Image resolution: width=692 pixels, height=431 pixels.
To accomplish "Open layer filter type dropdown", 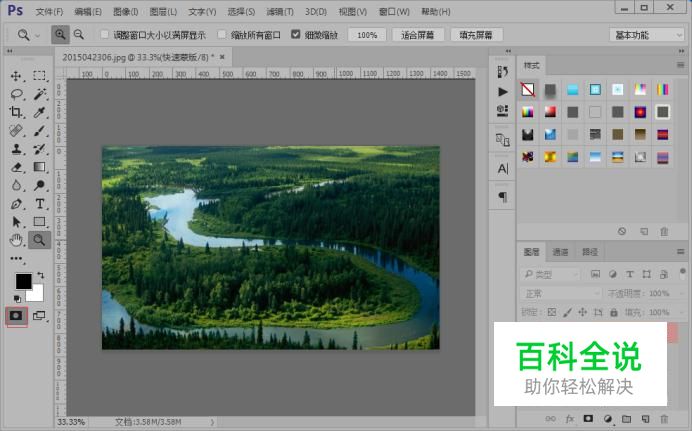I will coord(550,274).
